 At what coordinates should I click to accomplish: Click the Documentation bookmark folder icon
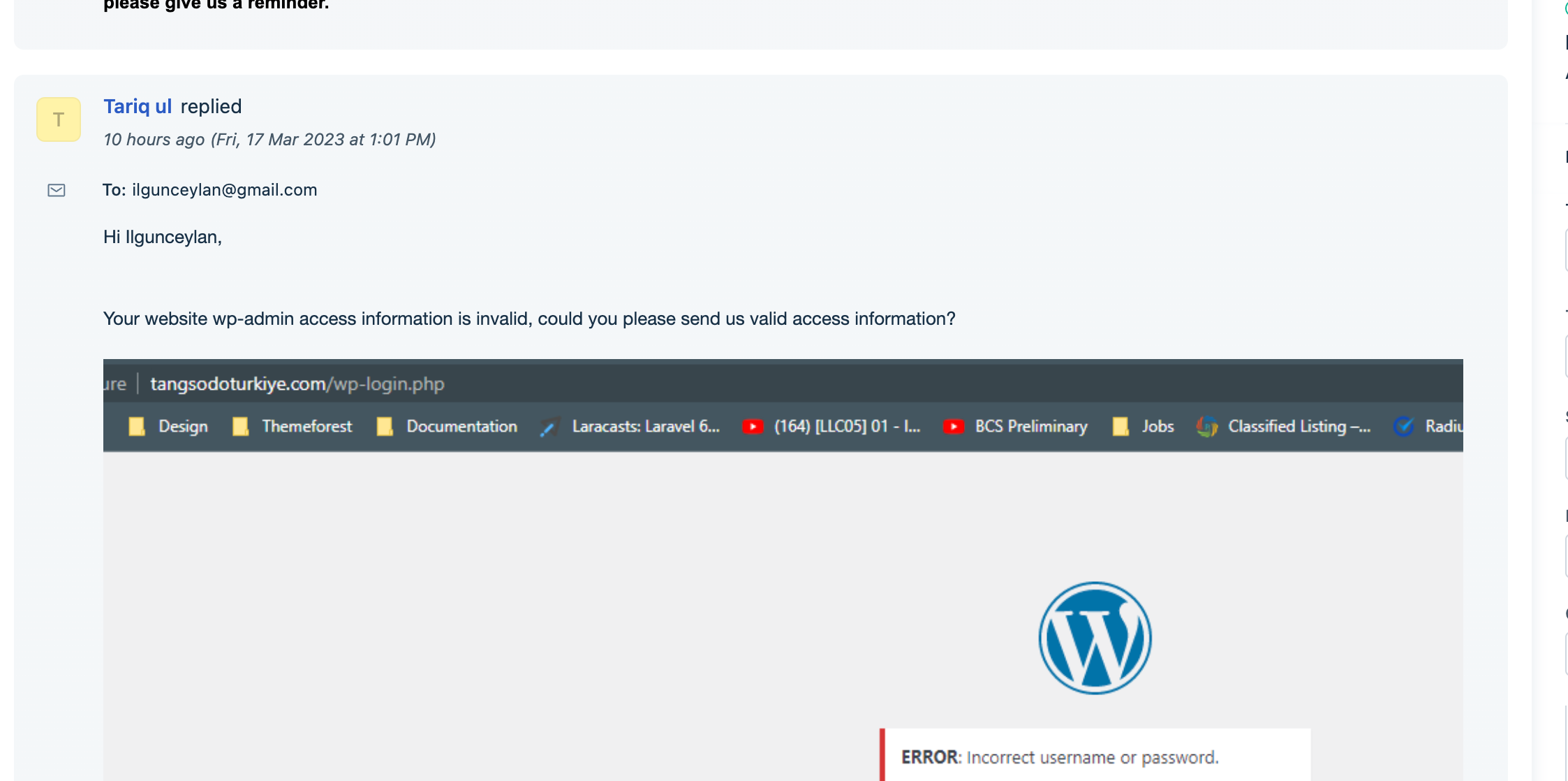click(x=385, y=426)
